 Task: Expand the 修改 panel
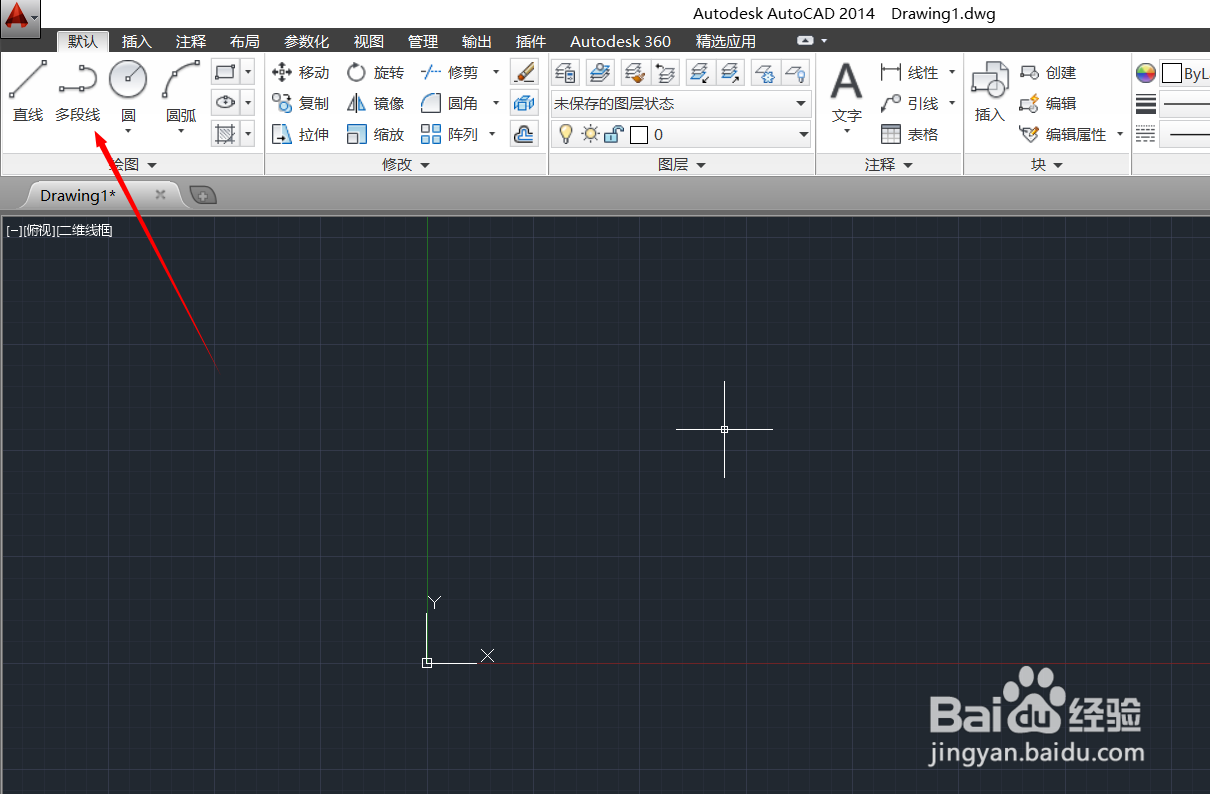[406, 165]
